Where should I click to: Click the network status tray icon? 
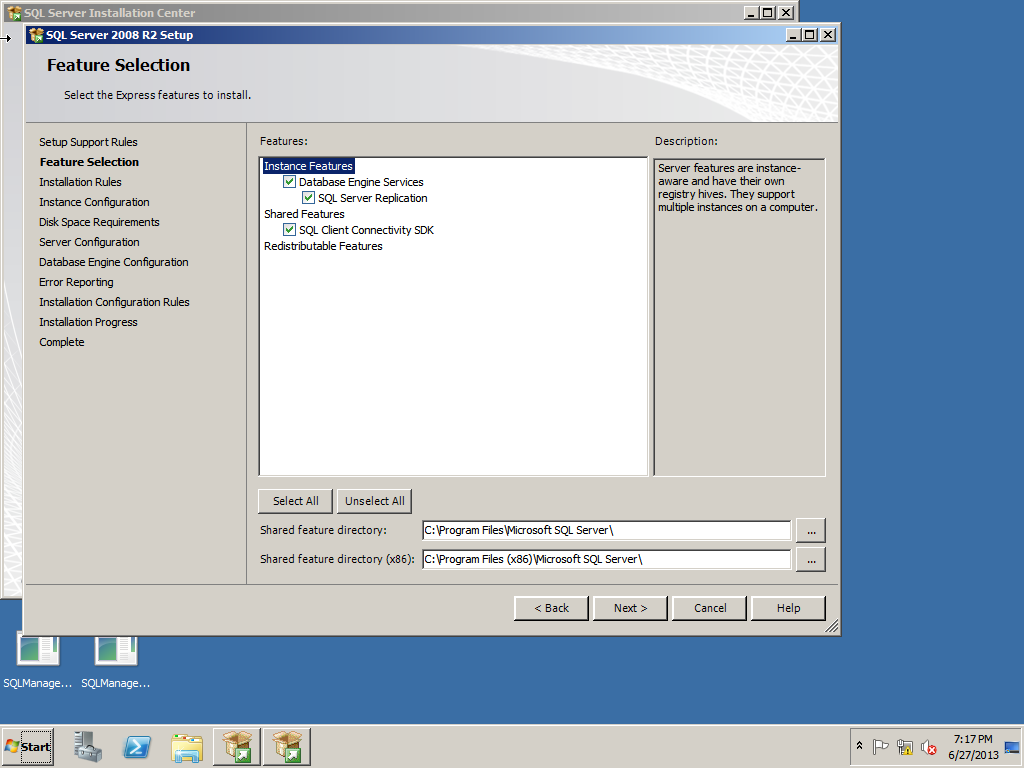[x=904, y=746]
